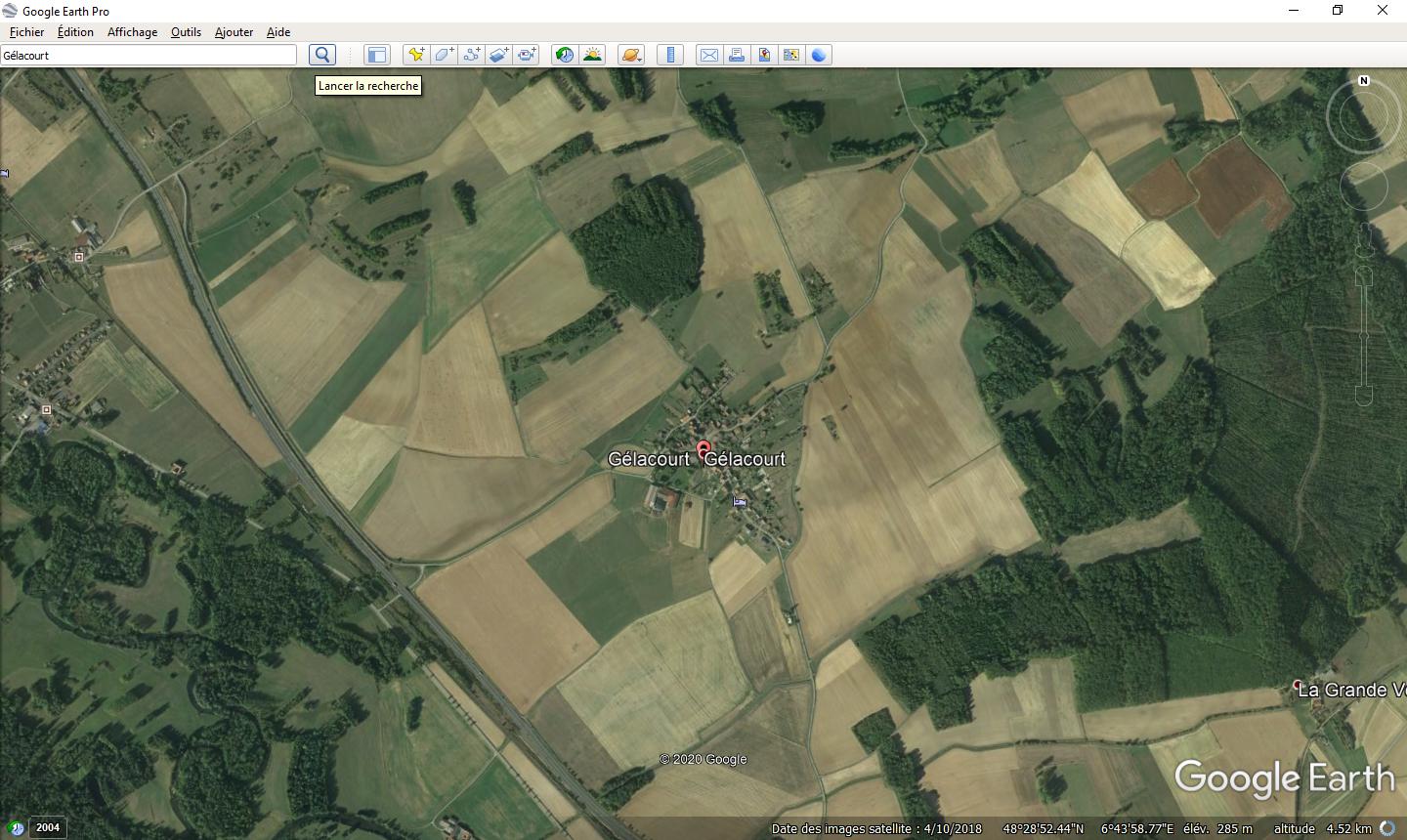The width and height of the screenshot is (1407, 840).
Task: Open the Ajouter menu
Action: [234, 32]
